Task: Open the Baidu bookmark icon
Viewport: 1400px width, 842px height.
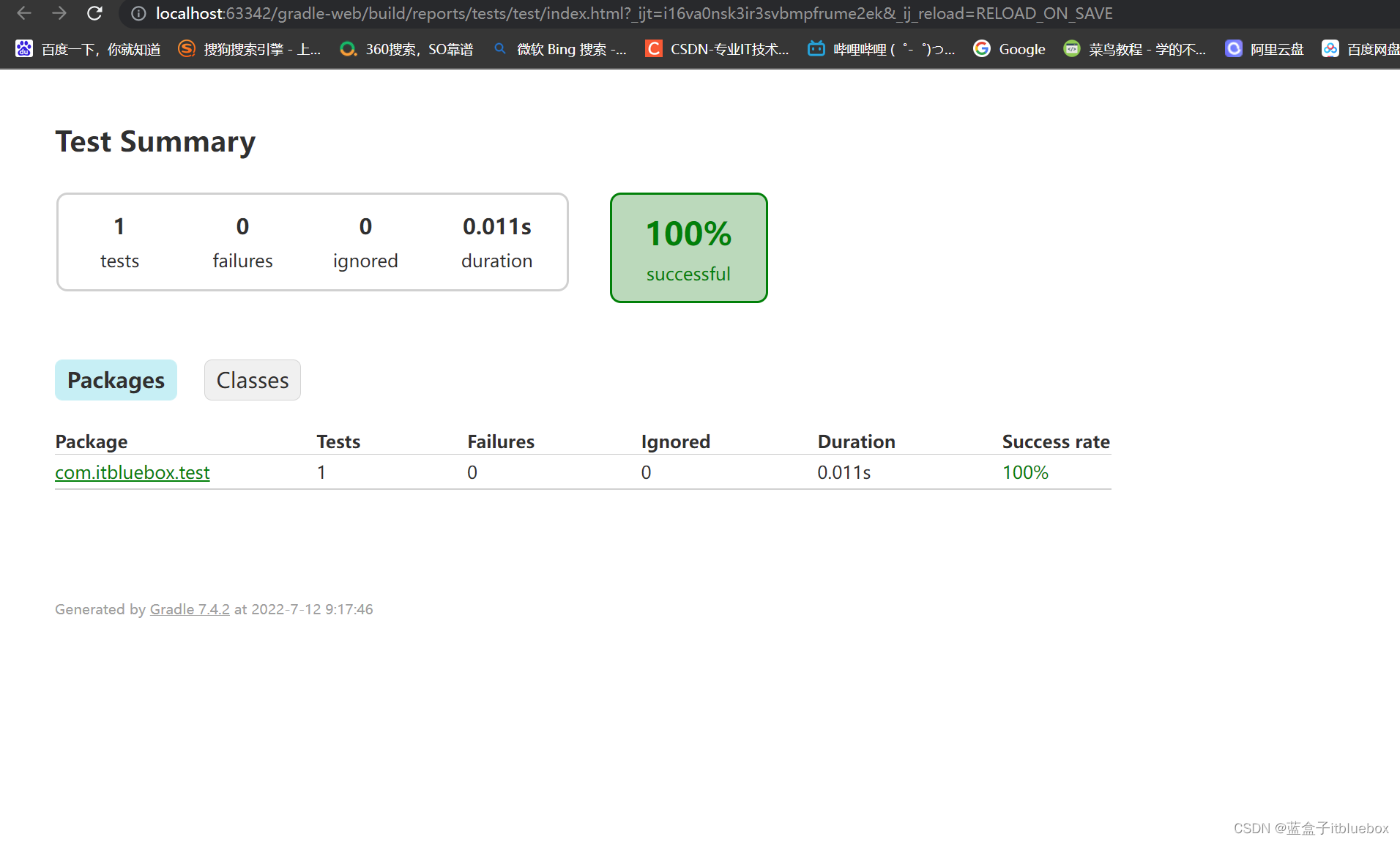Action: pos(24,48)
